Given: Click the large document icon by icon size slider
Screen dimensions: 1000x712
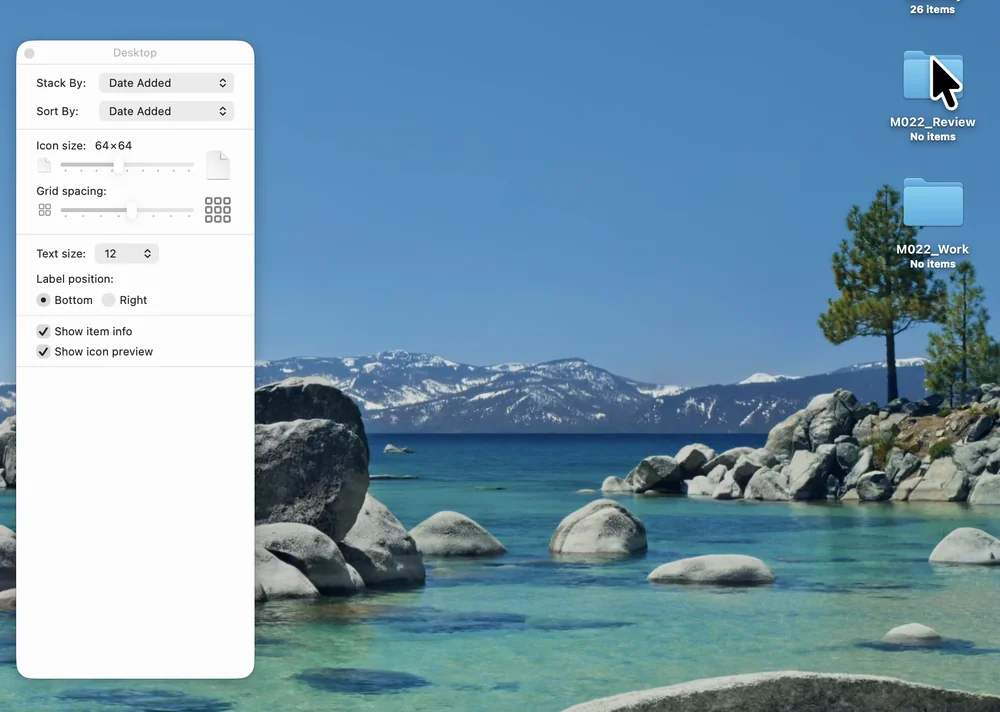Looking at the screenshot, I should (x=217, y=165).
